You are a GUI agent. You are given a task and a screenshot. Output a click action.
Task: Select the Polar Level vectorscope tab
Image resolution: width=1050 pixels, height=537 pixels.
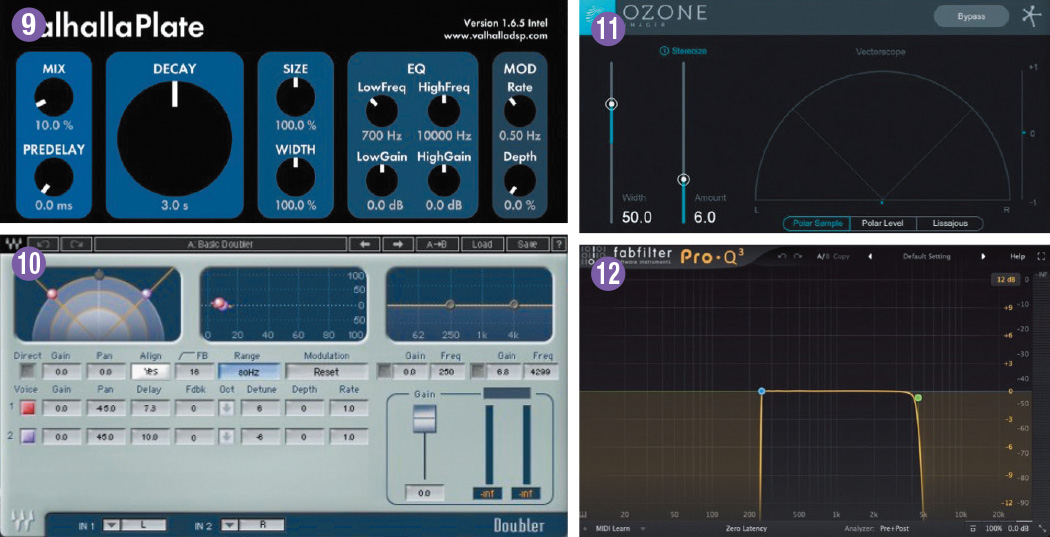883,223
